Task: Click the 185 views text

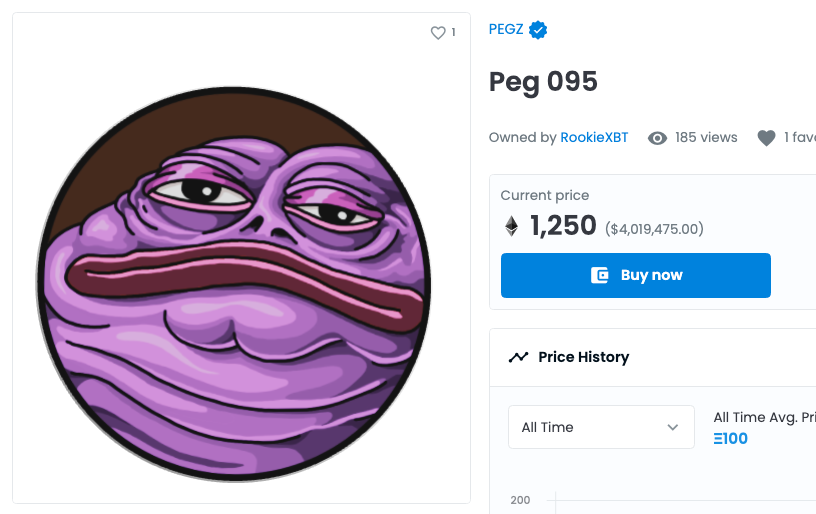Action: click(x=706, y=138)
